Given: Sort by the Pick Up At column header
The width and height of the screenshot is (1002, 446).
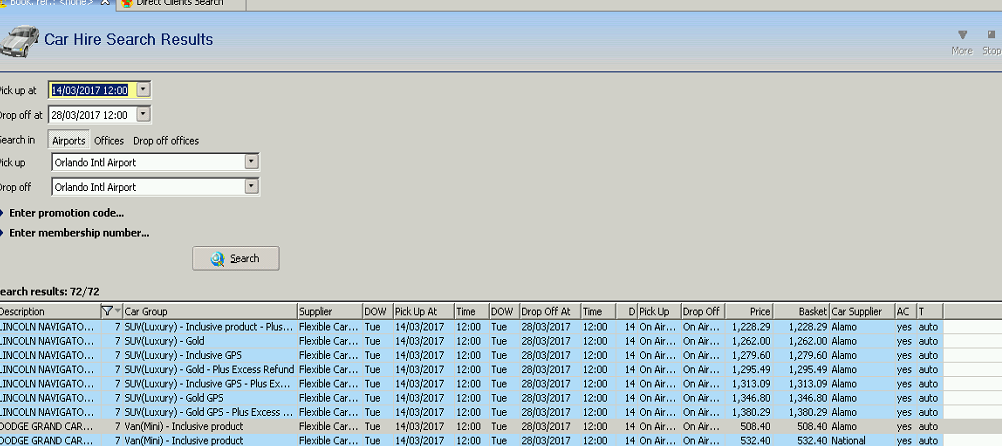Looking at the screenshot, I should coord(424,311).
